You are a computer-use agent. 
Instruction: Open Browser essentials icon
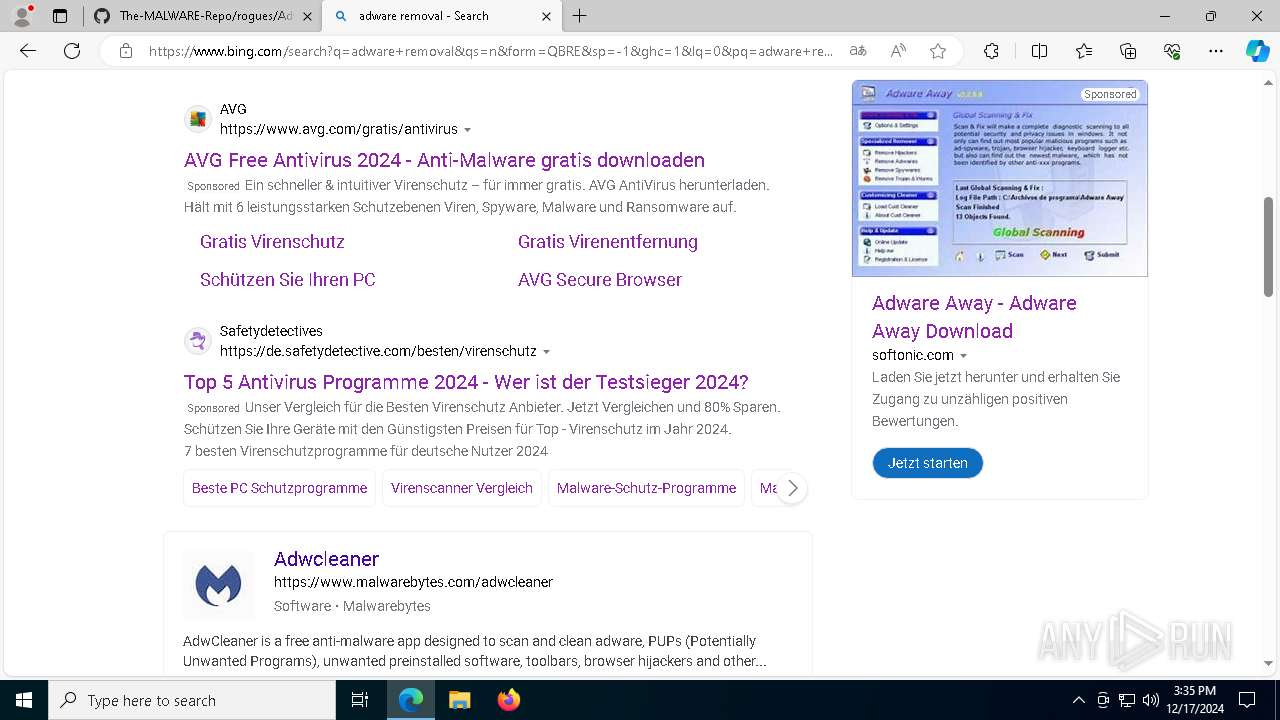coord(1172,51)
